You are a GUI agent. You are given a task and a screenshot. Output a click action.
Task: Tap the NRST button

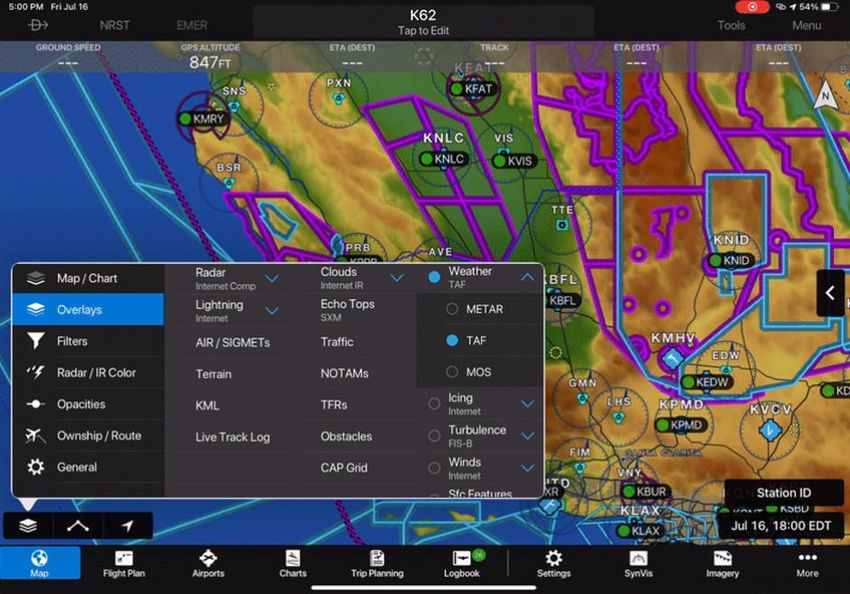click(x=114, y=25)
